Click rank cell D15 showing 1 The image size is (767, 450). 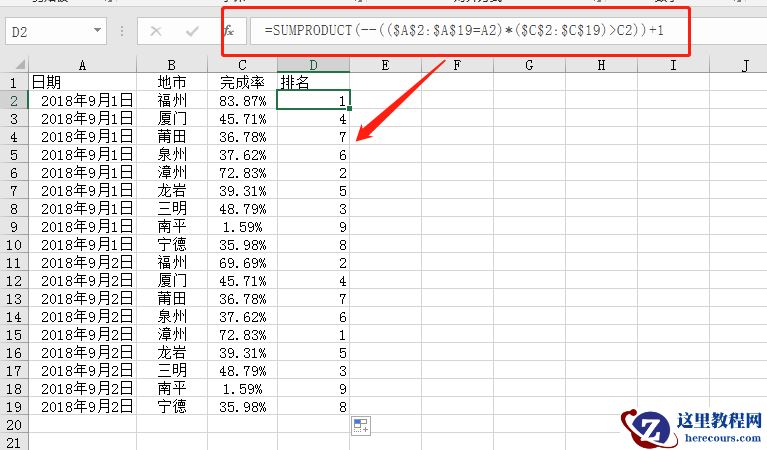[x=314, y=335]
